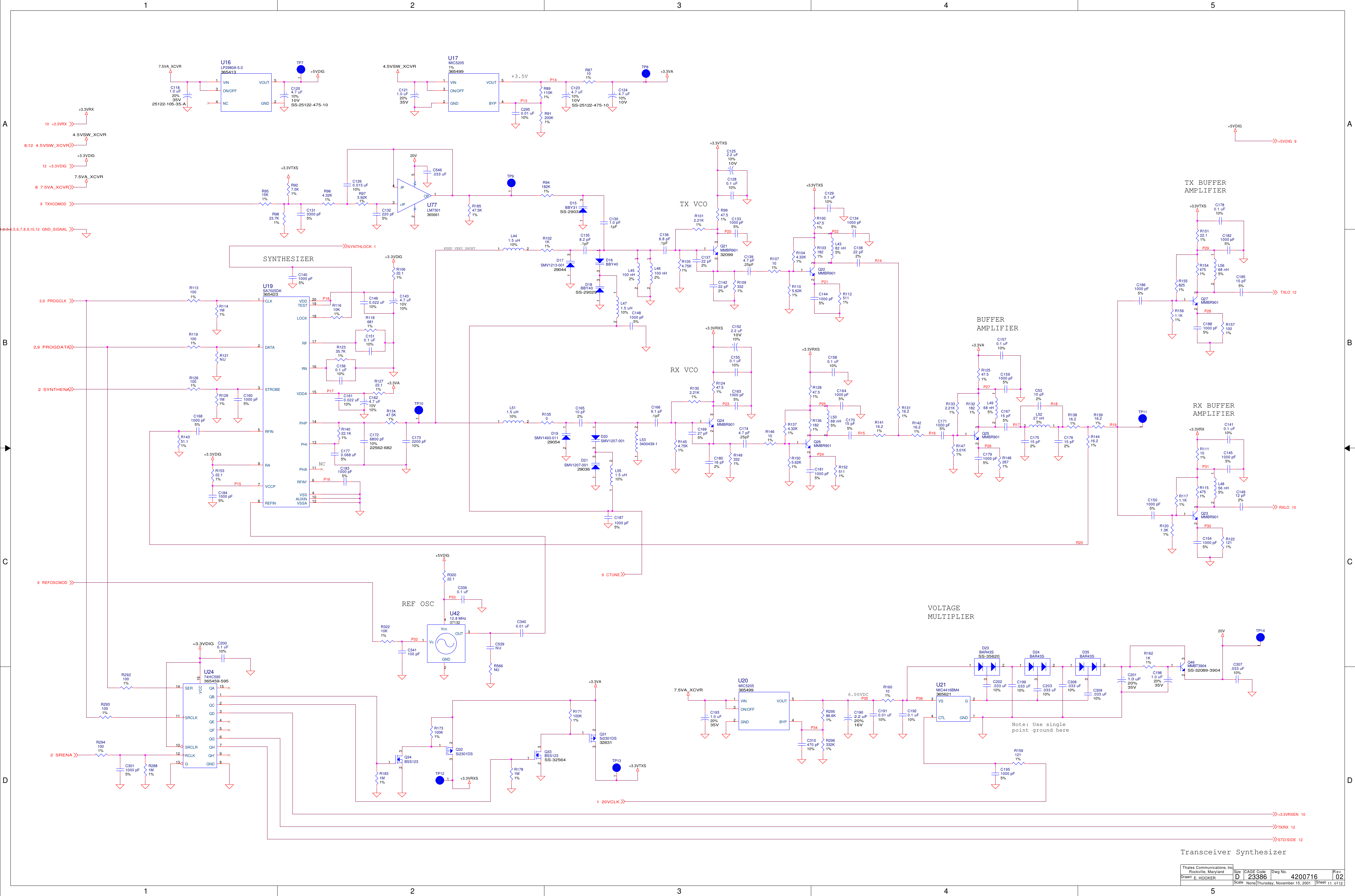Click the TP7 blue test point
The image size is (1355, 896).
(301, 70)
